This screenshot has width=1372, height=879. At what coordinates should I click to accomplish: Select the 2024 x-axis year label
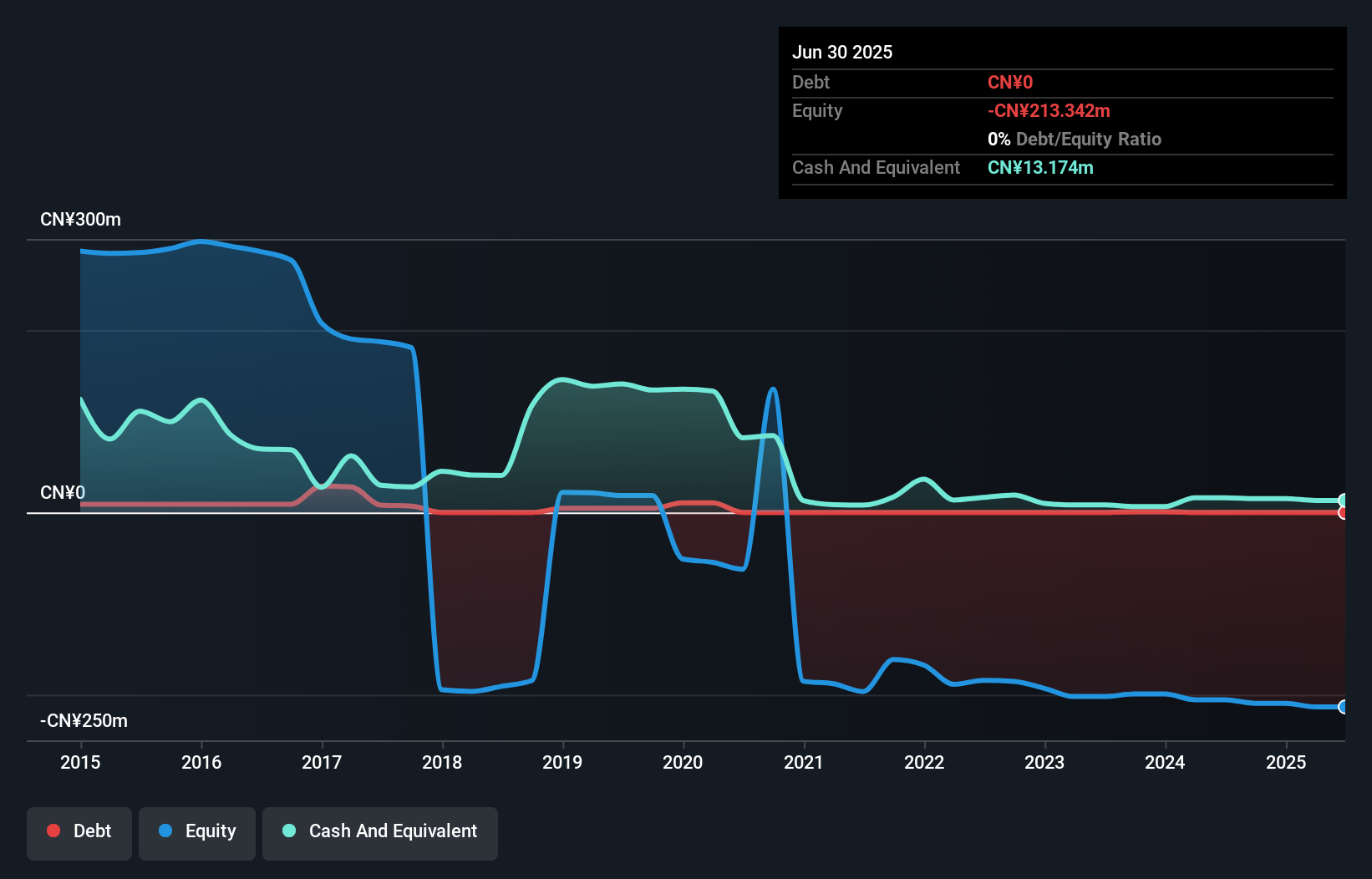[x=1165, y=762]
